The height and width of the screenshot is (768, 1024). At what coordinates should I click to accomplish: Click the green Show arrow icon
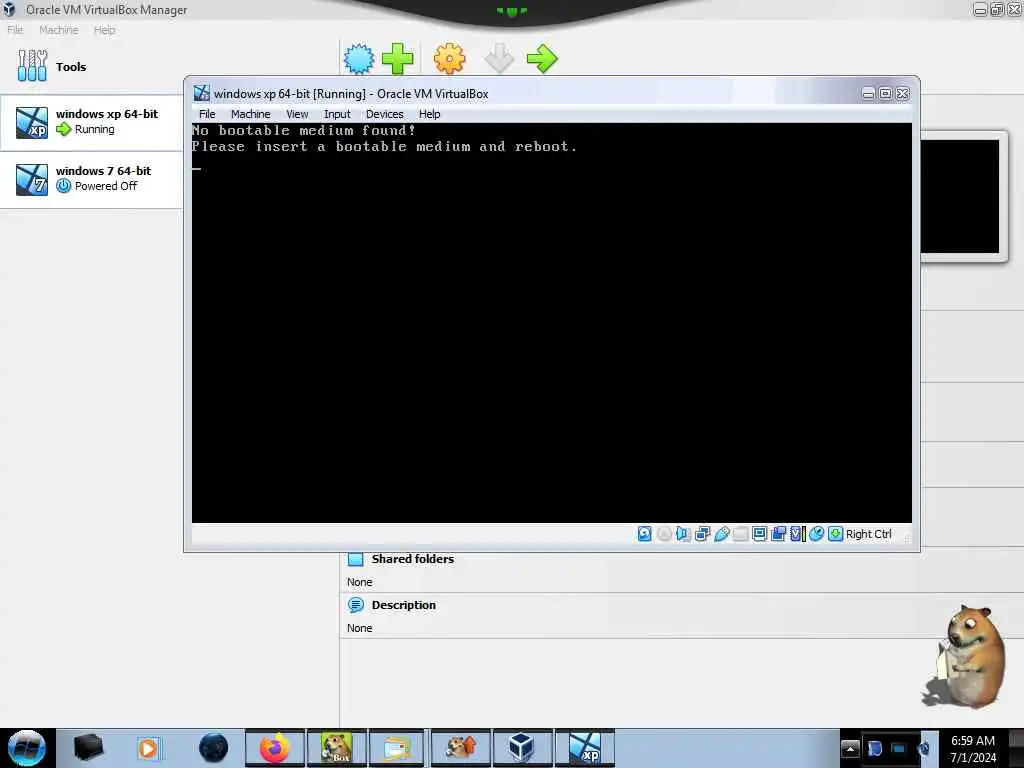click(542, 59)
